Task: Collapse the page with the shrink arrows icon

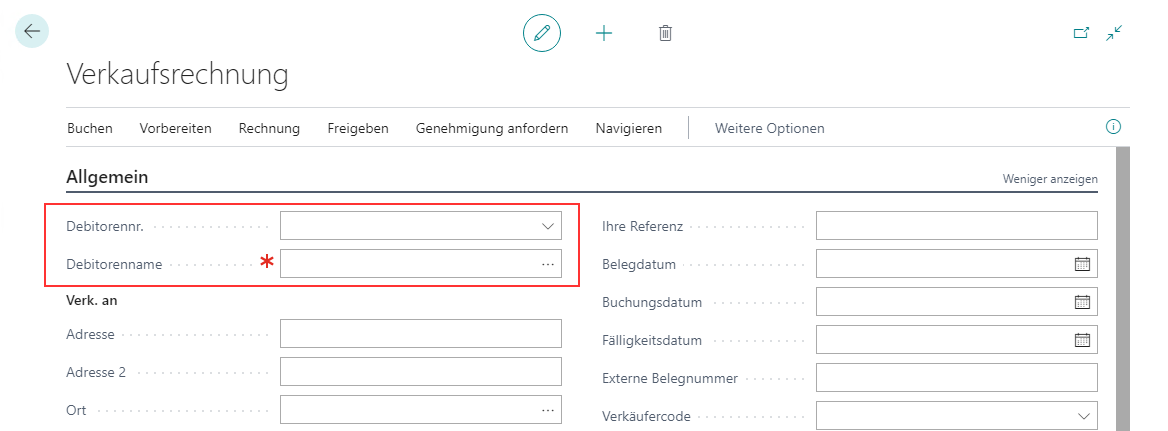Action: click(x=1114, y=33)
